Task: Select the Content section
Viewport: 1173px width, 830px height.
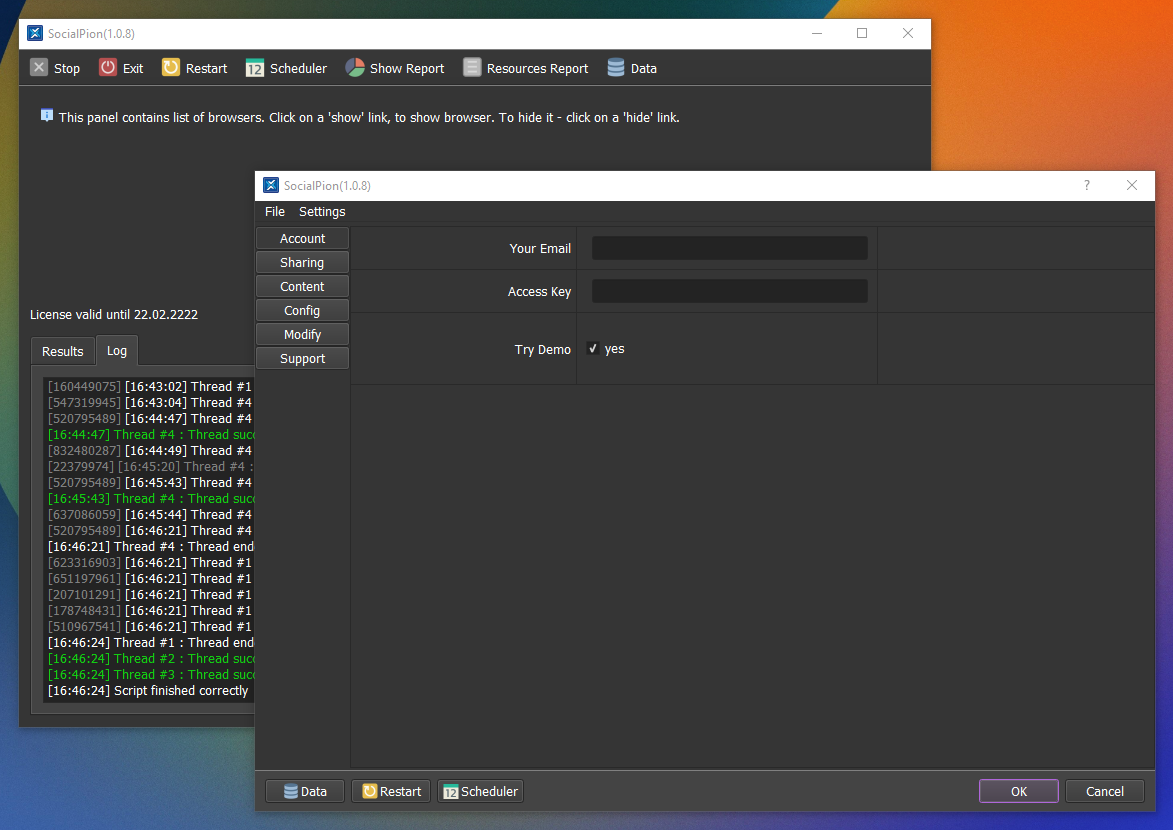Action: [302, 286]
